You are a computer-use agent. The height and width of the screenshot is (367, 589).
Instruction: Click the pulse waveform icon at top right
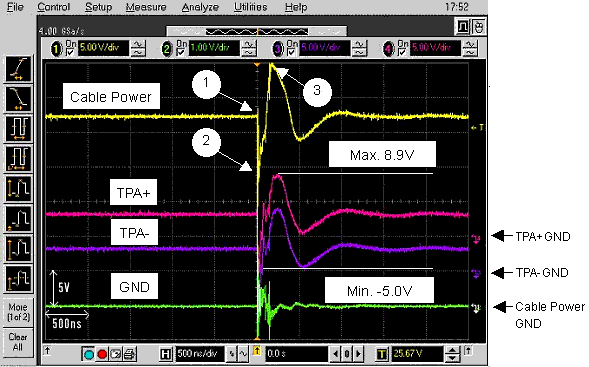(462, 27)
